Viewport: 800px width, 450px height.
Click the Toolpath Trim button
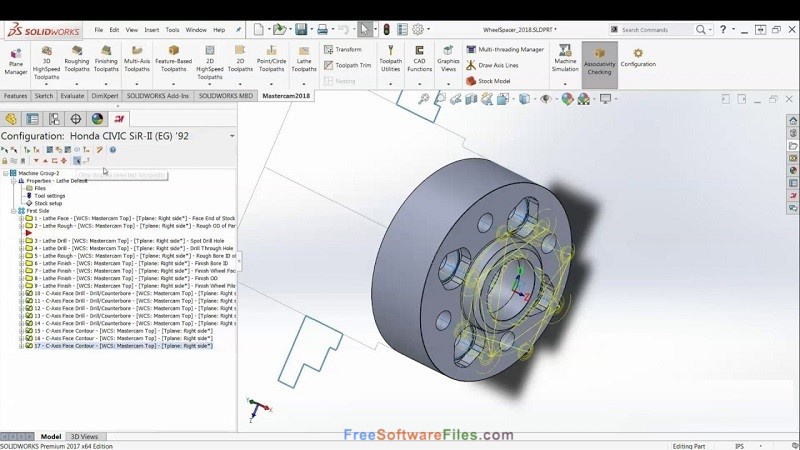pos(347,65)
